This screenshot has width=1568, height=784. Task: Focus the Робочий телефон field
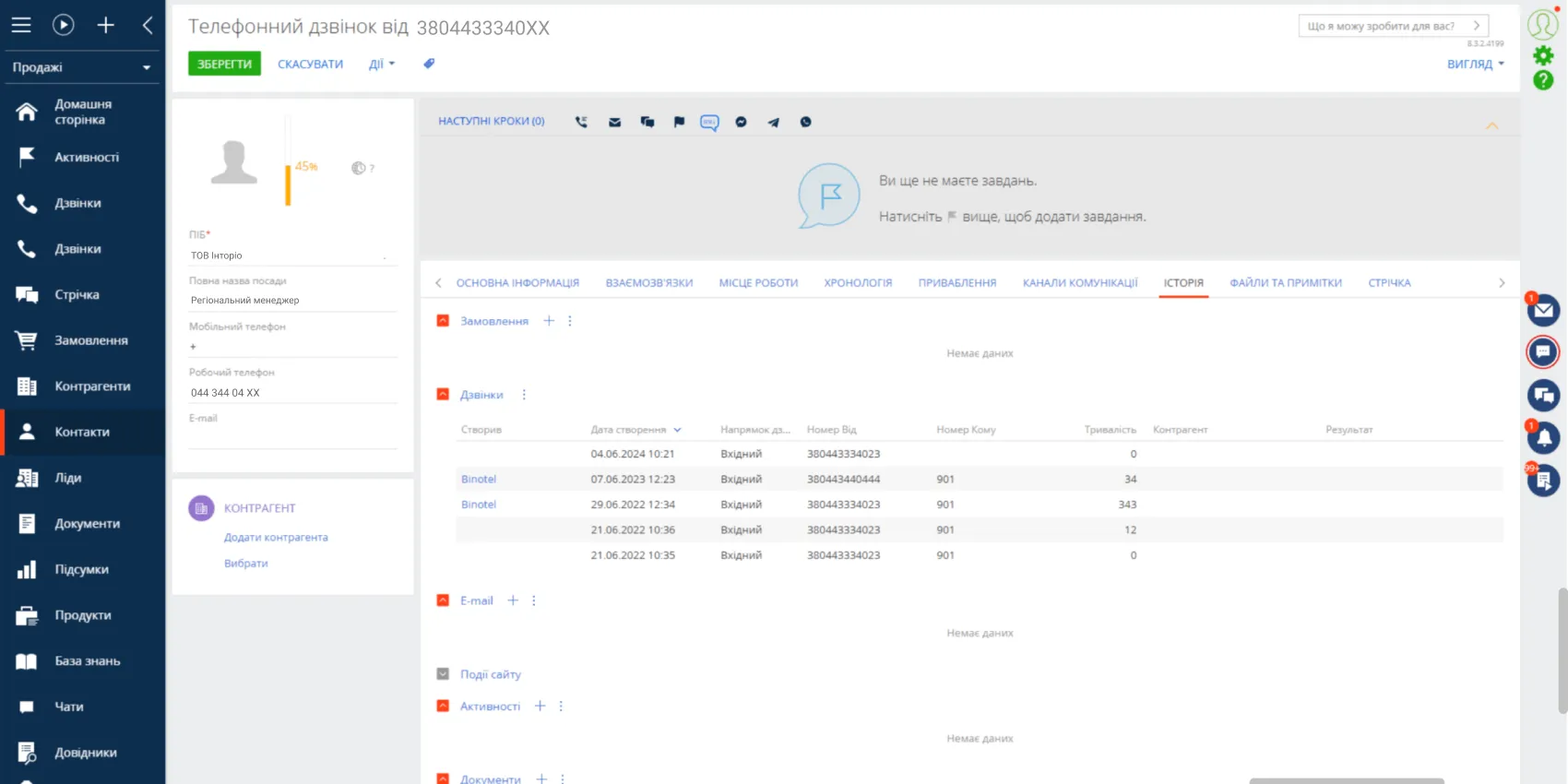(x=293, y=393)
